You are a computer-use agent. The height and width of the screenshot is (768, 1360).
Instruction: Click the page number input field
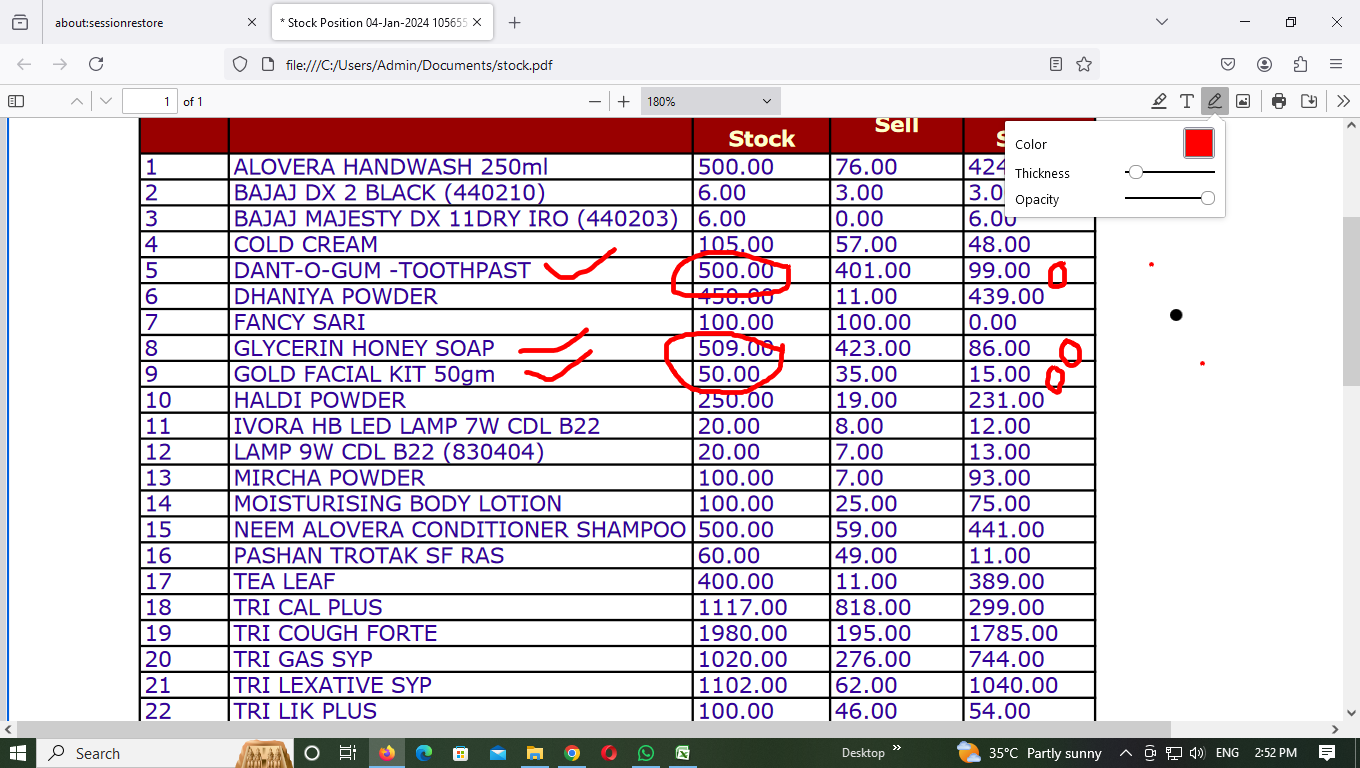[149, 101]
